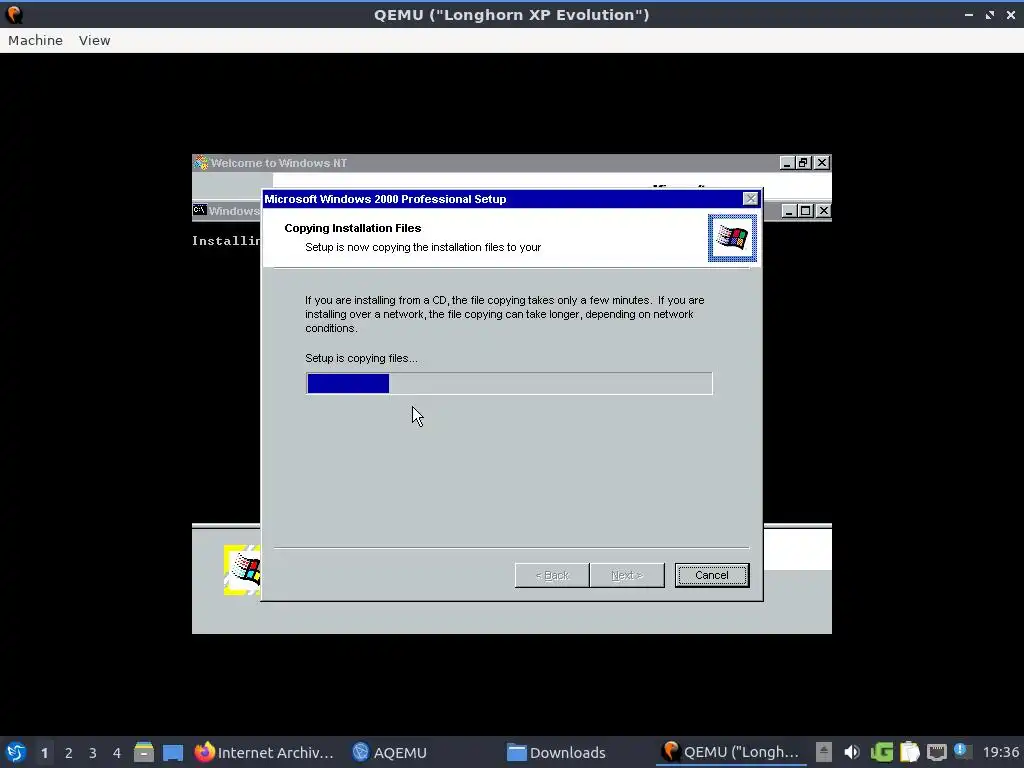
Task: Switch to workspace 2
Action: (x=69, y=753)
